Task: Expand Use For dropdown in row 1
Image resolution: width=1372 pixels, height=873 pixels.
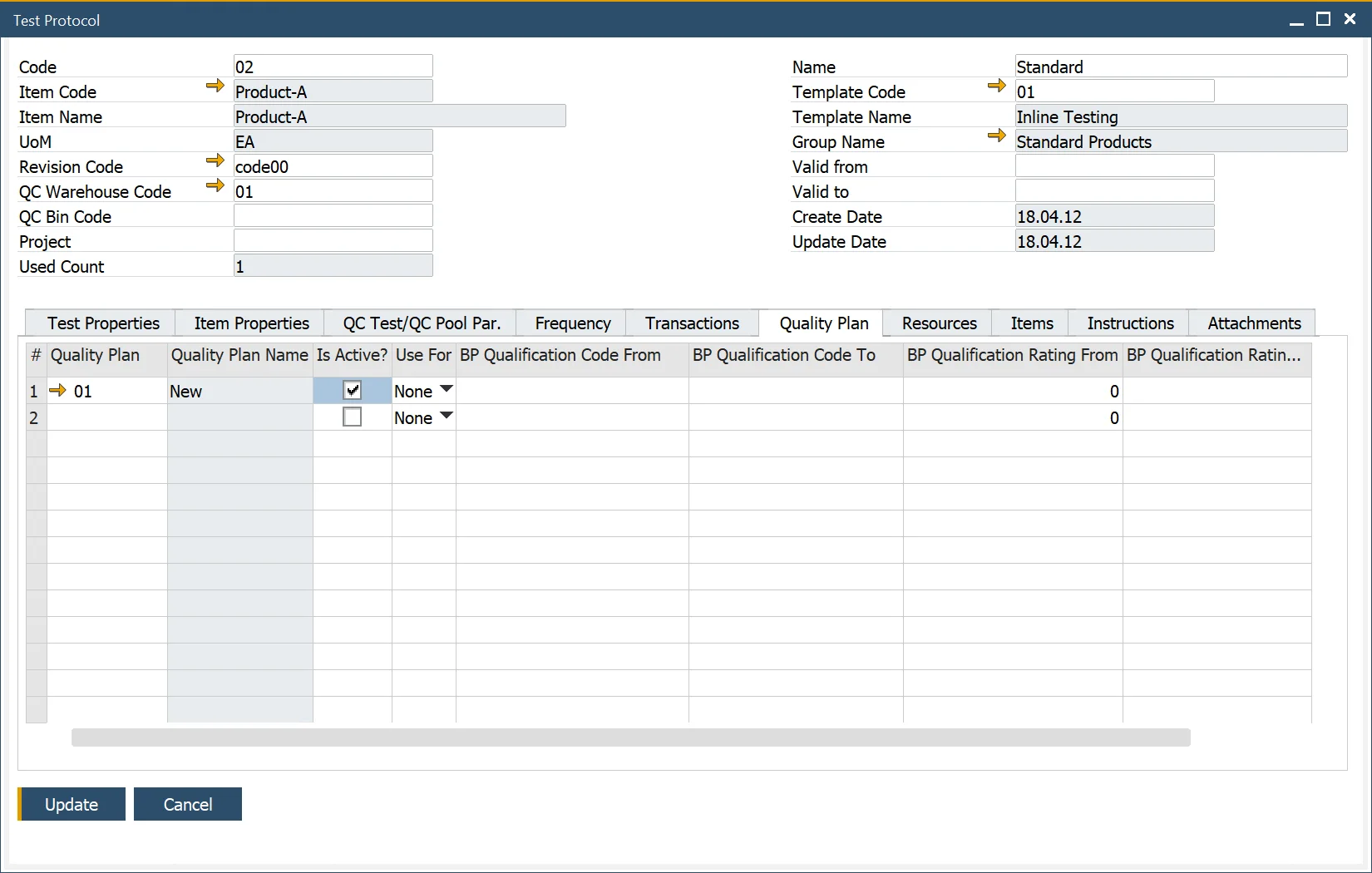Action: coord(446,389)
